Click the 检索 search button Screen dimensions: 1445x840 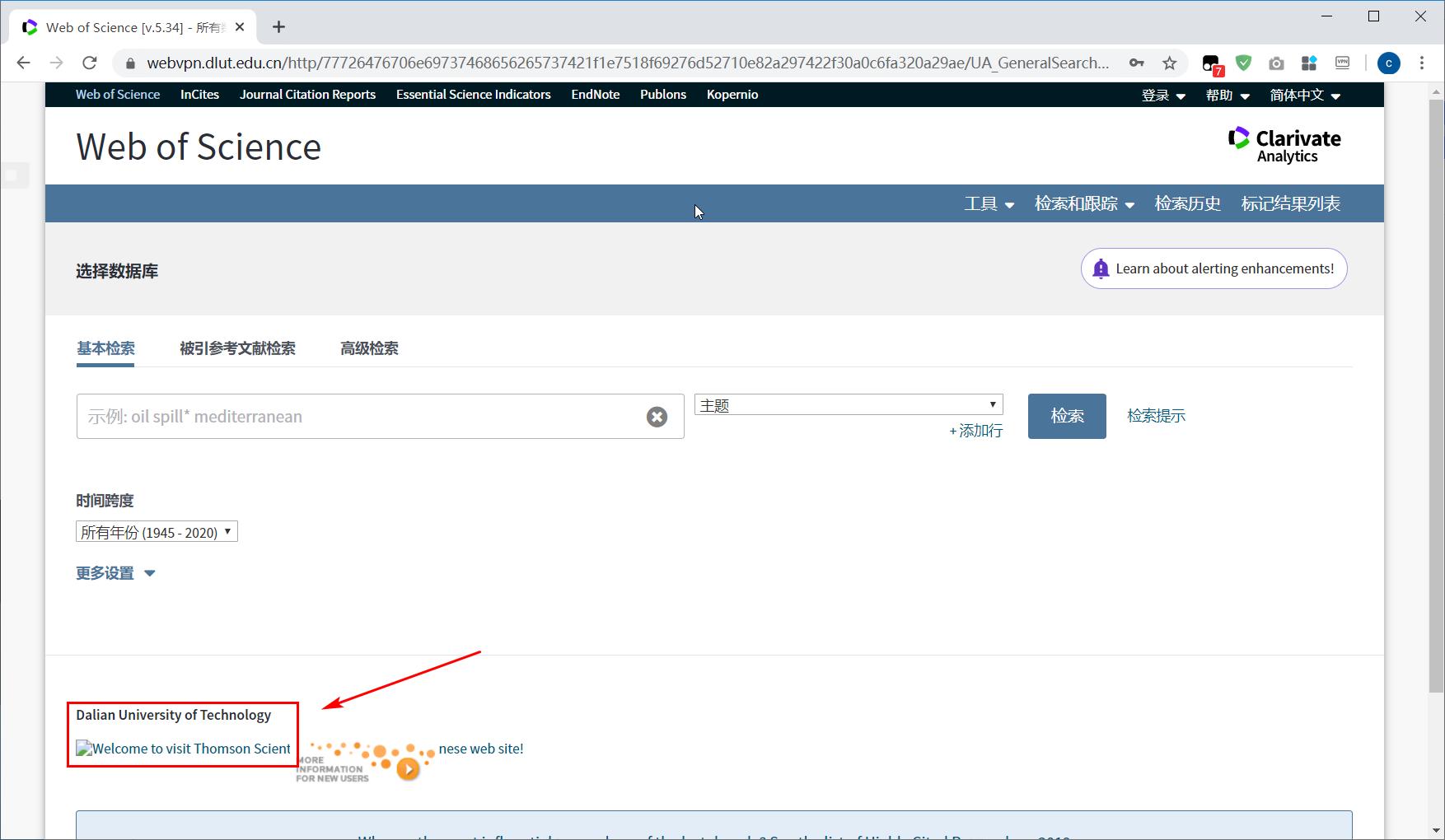(x=1067, y=416)
